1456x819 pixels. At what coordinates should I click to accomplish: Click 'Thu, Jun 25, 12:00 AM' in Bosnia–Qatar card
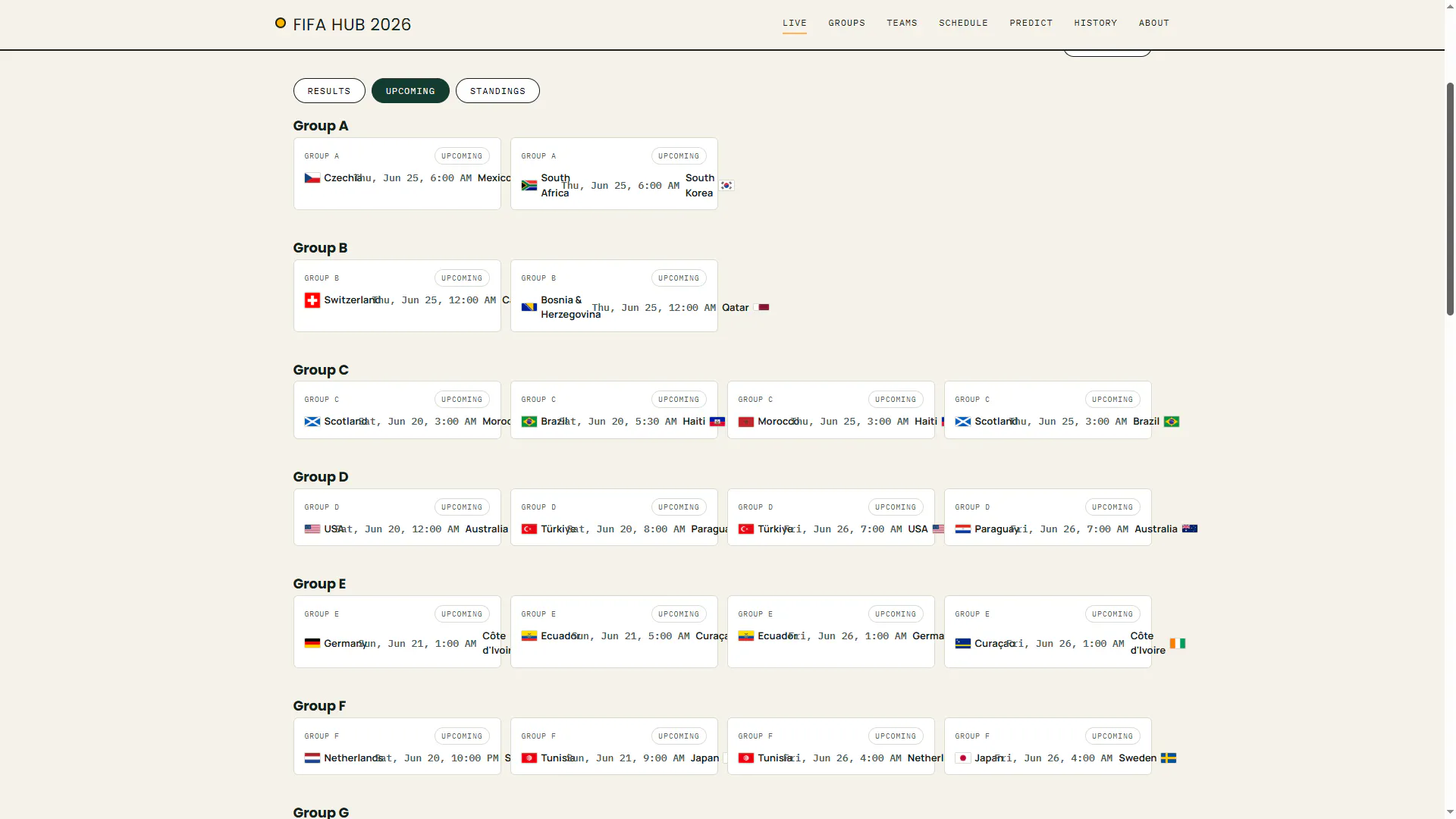point(654,308)
